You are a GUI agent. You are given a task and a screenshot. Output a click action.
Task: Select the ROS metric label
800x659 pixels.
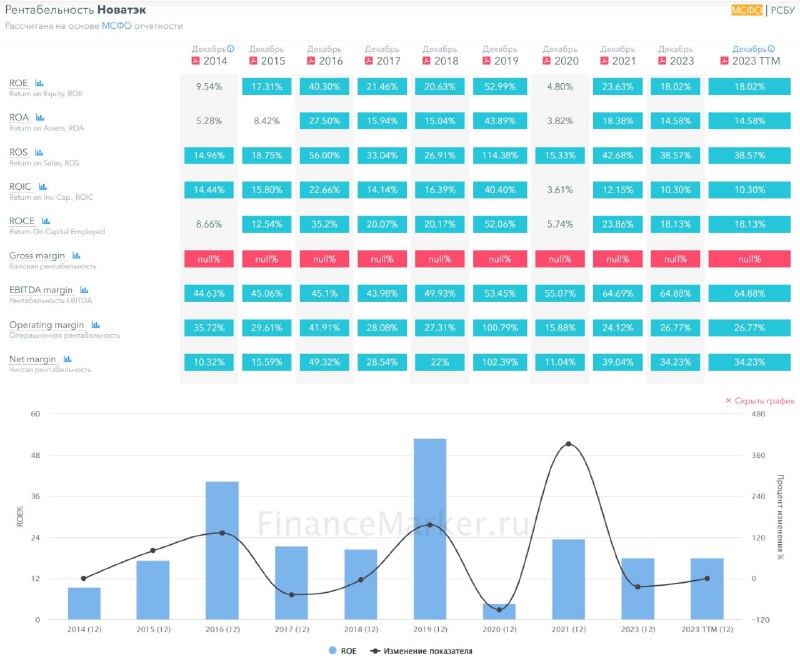[x=18, y=152]
